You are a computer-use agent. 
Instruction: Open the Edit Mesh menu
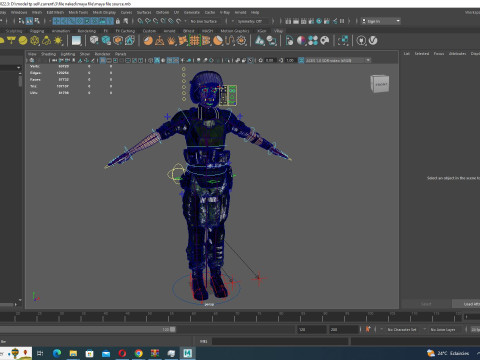pos(55,12)
